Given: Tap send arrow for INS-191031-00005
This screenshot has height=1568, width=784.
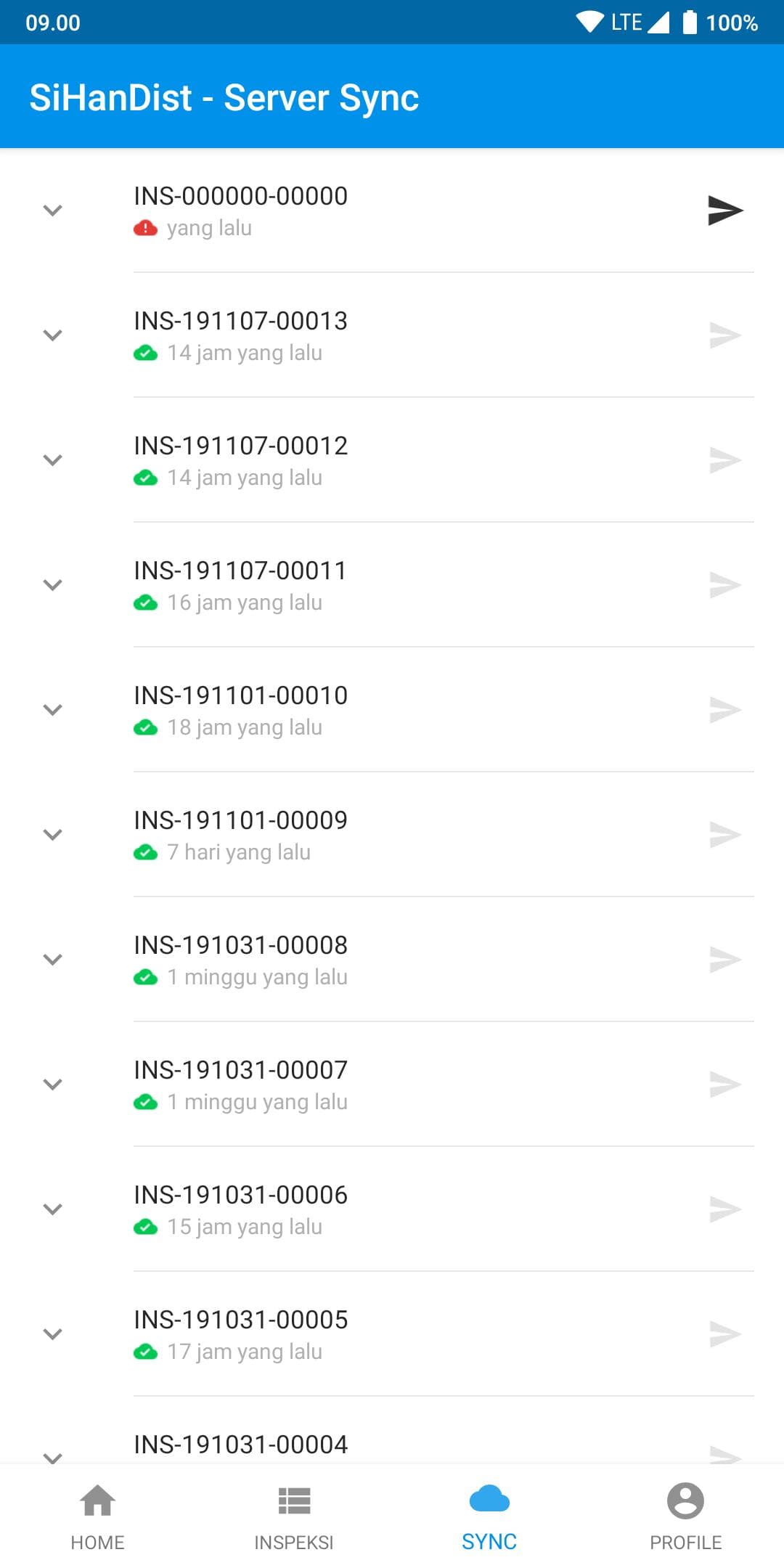Looking at the screenshot, I should coord(725,1334).
